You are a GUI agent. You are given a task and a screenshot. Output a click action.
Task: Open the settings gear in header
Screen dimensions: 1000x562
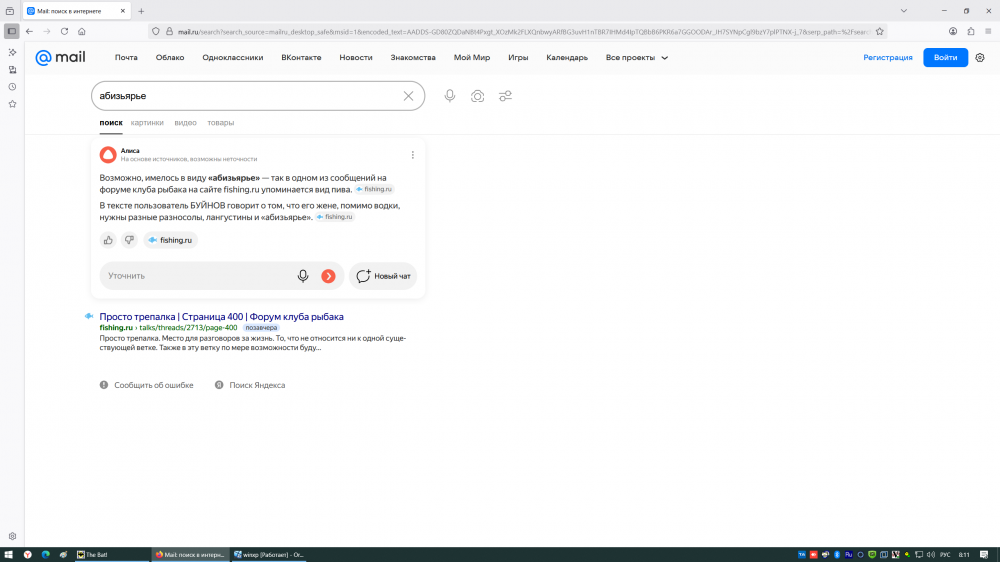(980, 57)
